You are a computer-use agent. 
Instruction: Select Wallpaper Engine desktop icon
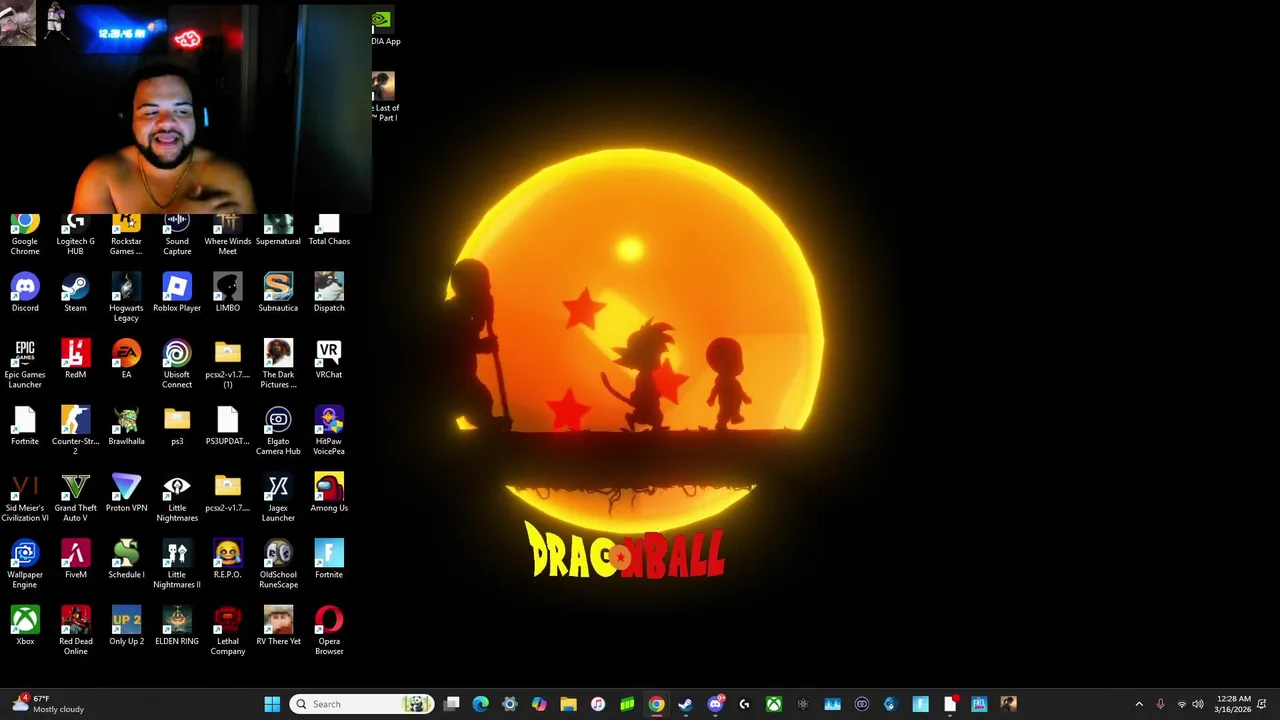[x=25, y=564]
